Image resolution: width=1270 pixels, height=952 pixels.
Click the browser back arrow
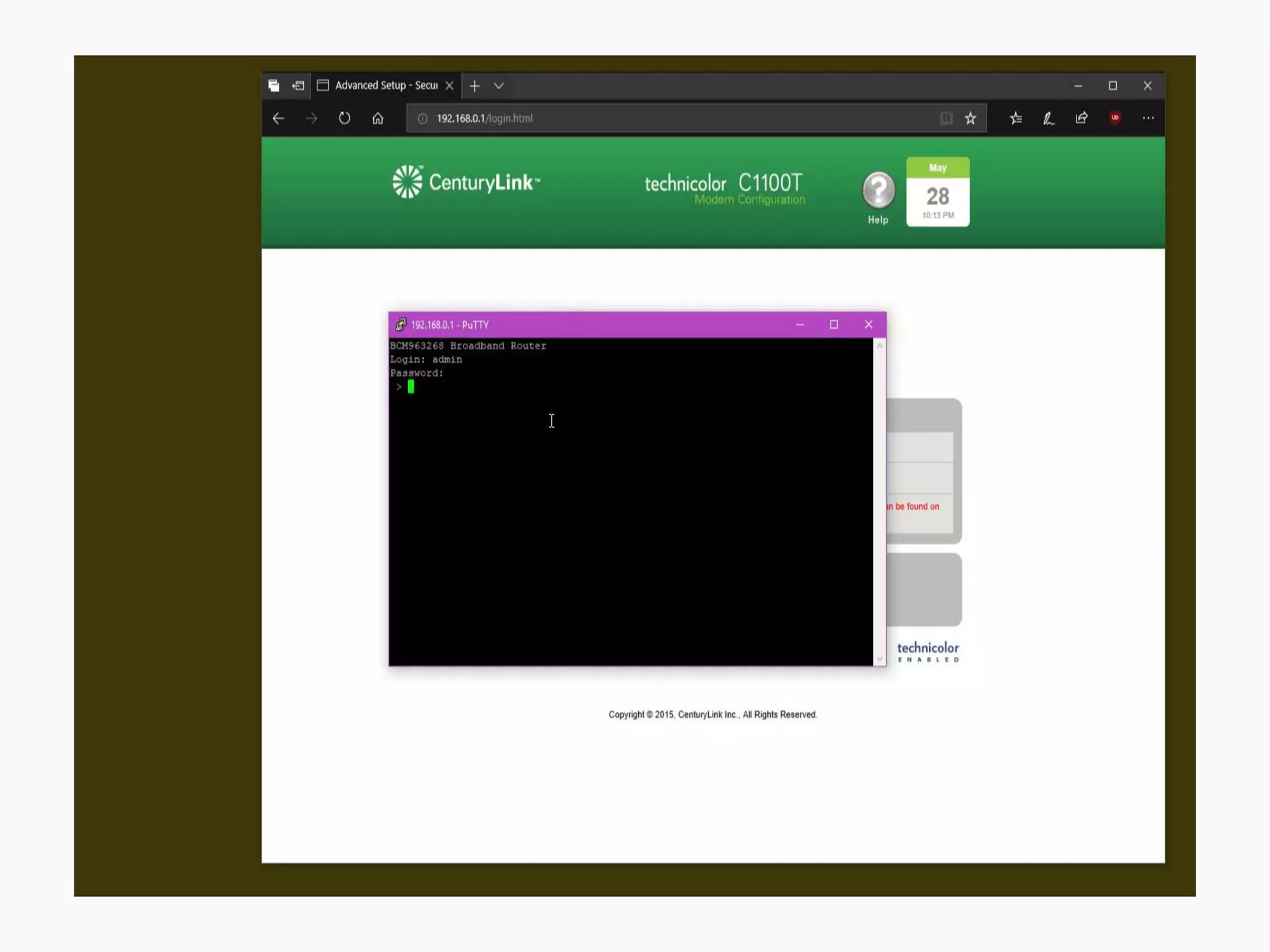click(x=278, y=118)
